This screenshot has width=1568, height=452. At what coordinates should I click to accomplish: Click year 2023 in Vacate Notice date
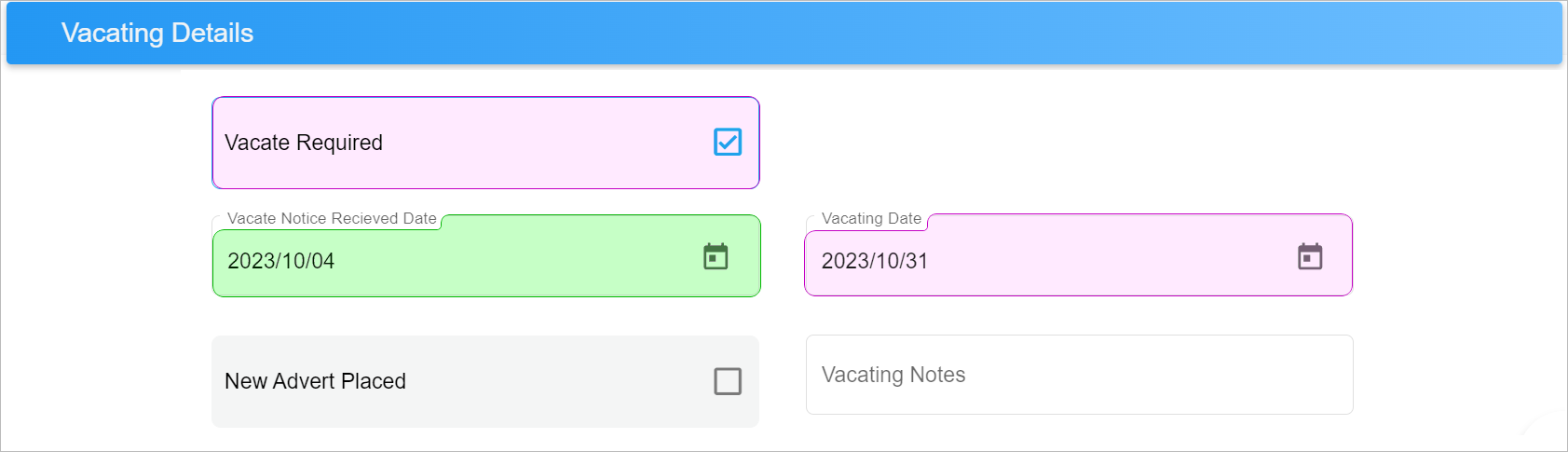pyautogui.click(x=250, y=261)
